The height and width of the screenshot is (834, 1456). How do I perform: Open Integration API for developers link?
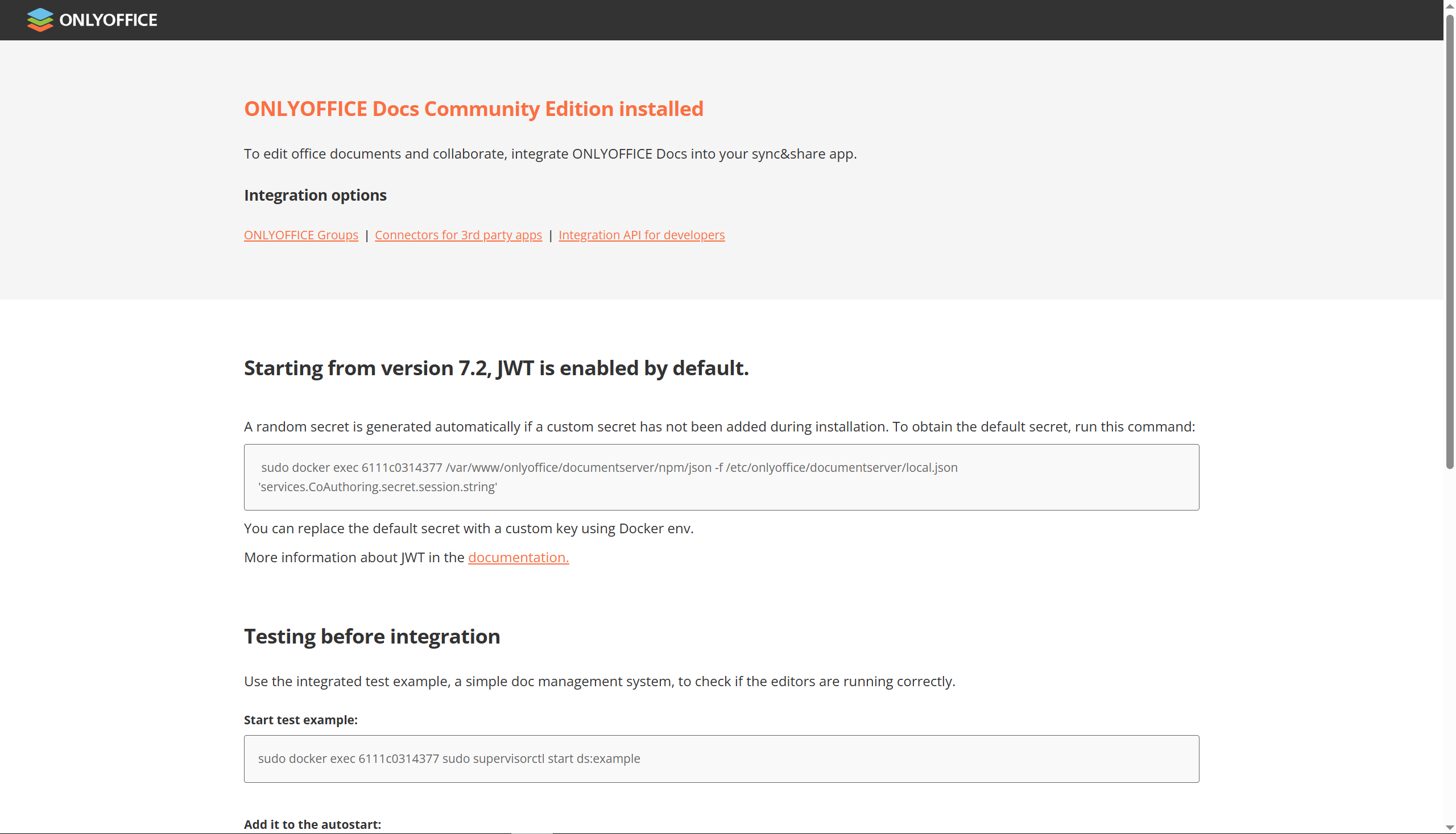tap(641, 235)
